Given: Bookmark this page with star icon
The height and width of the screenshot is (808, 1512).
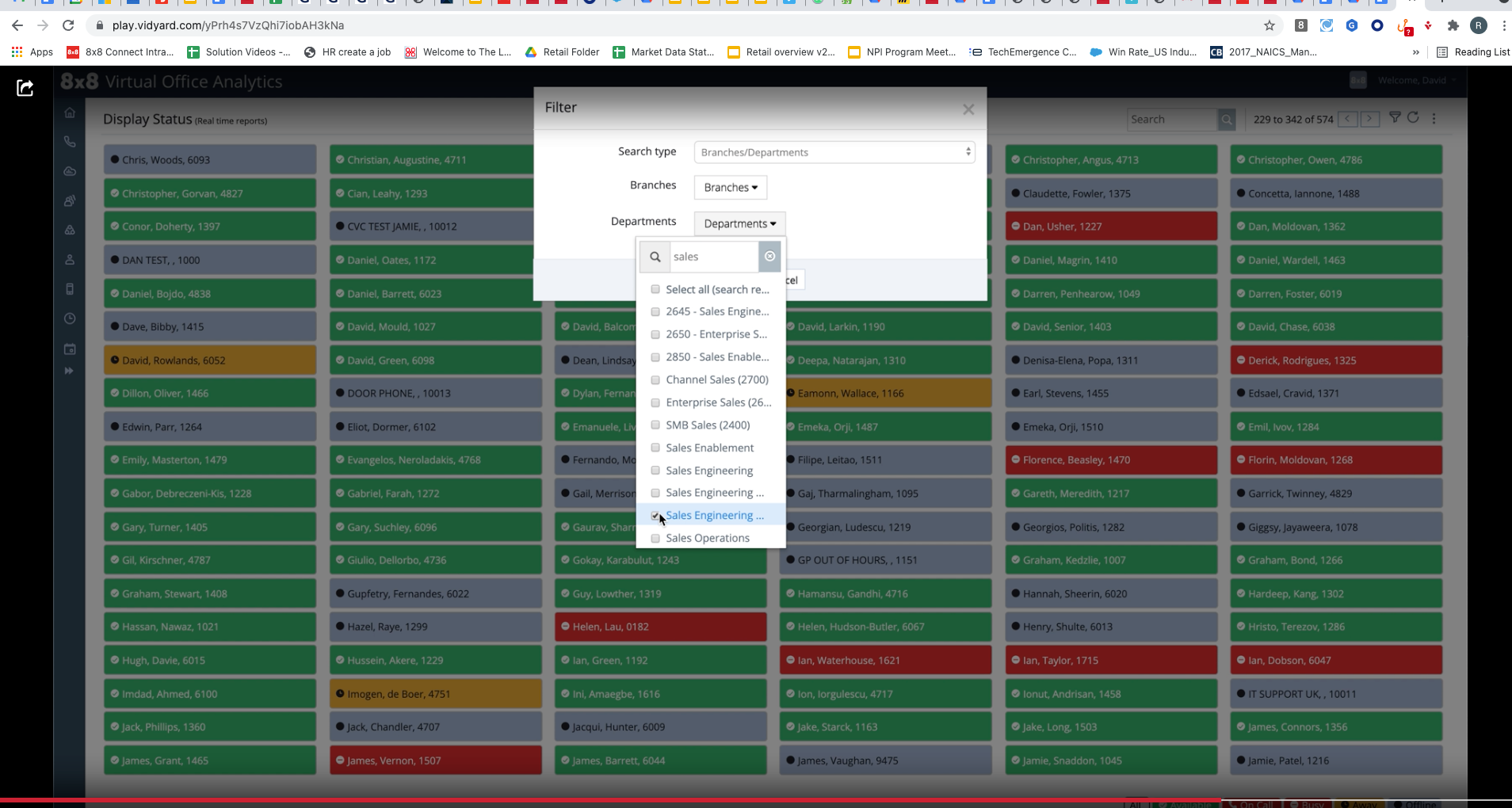Looking at the screenshot, I should tap(1270, 25).
